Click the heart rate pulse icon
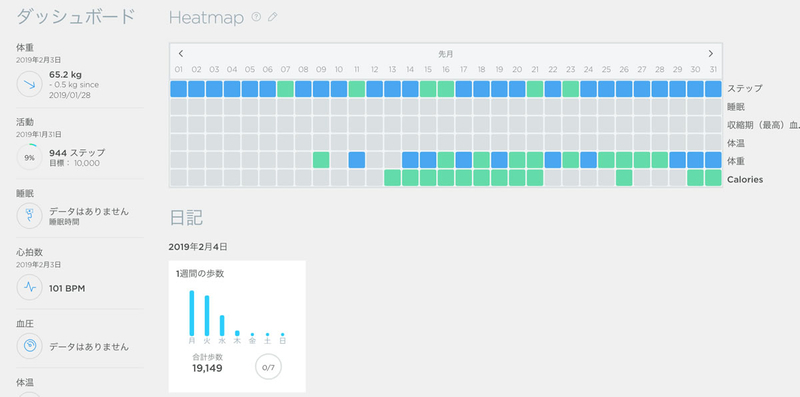The height and width of the screenshot is (397, 800). [30, 287]
